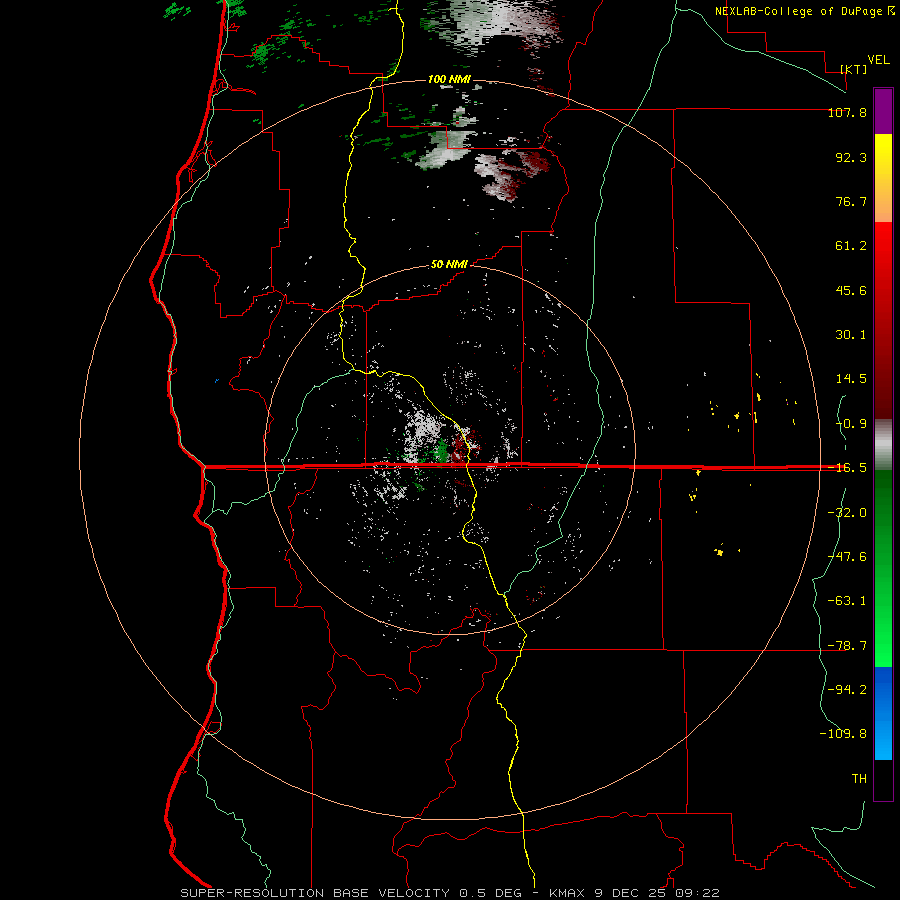Image resolution: width=900 pixels, height=900 pixels.
Task: Select the 45.6 legend value
Action: tap(851, 290)
